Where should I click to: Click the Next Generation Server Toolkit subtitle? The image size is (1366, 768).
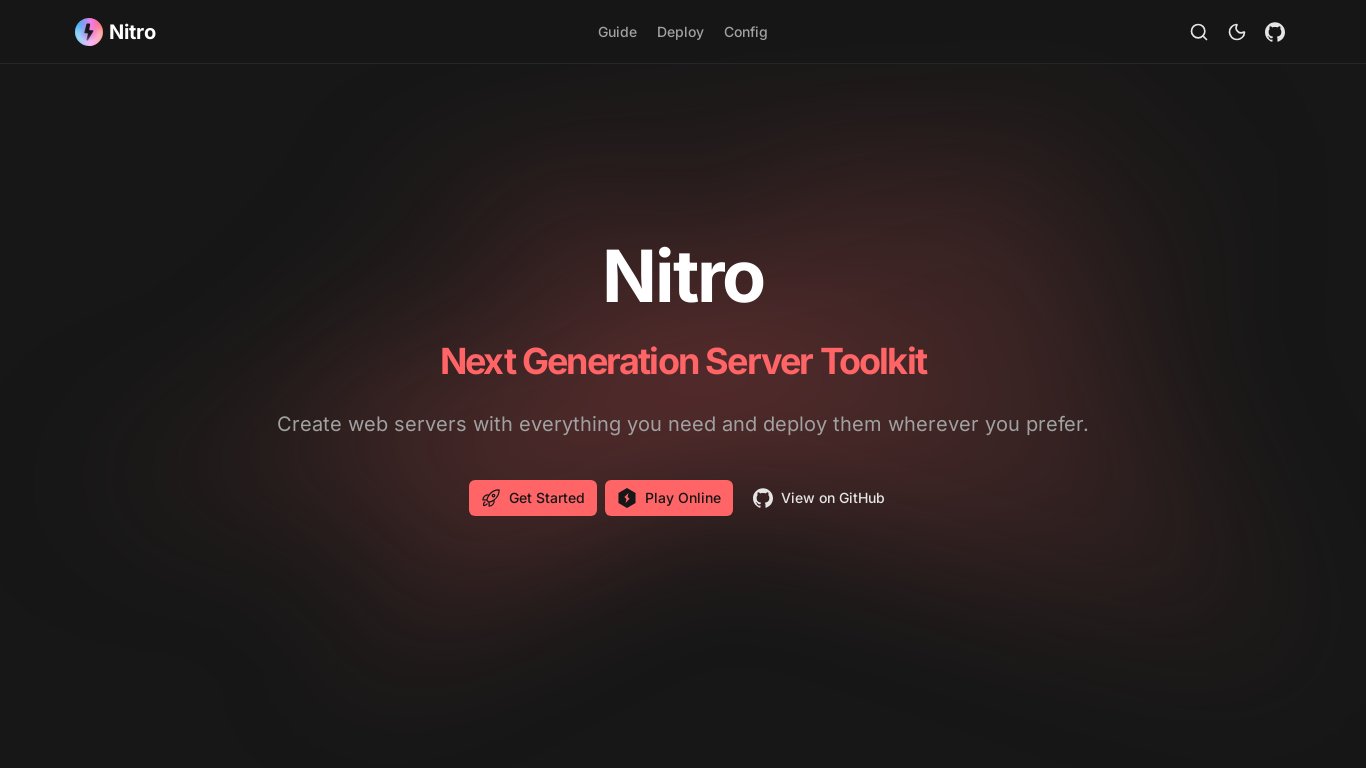click(683, 361)
